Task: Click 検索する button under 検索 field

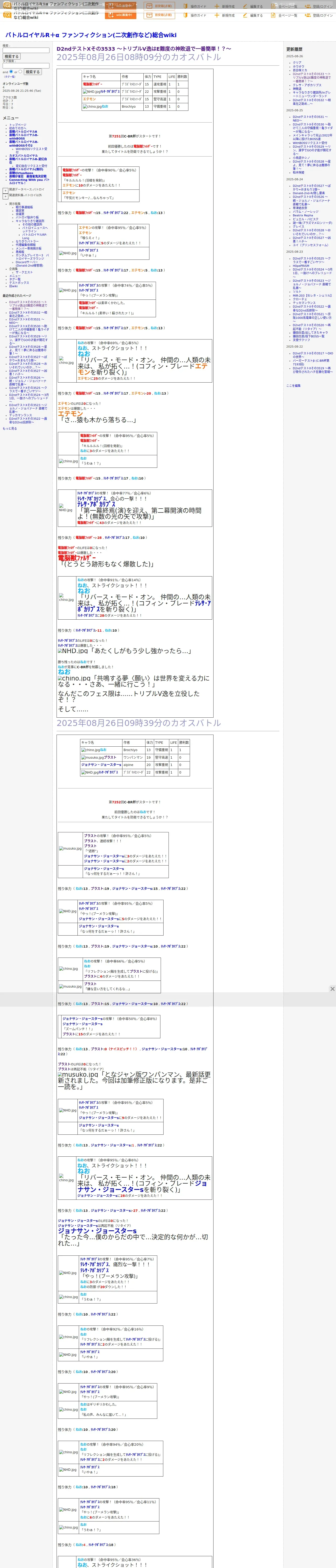Action: 12,57
